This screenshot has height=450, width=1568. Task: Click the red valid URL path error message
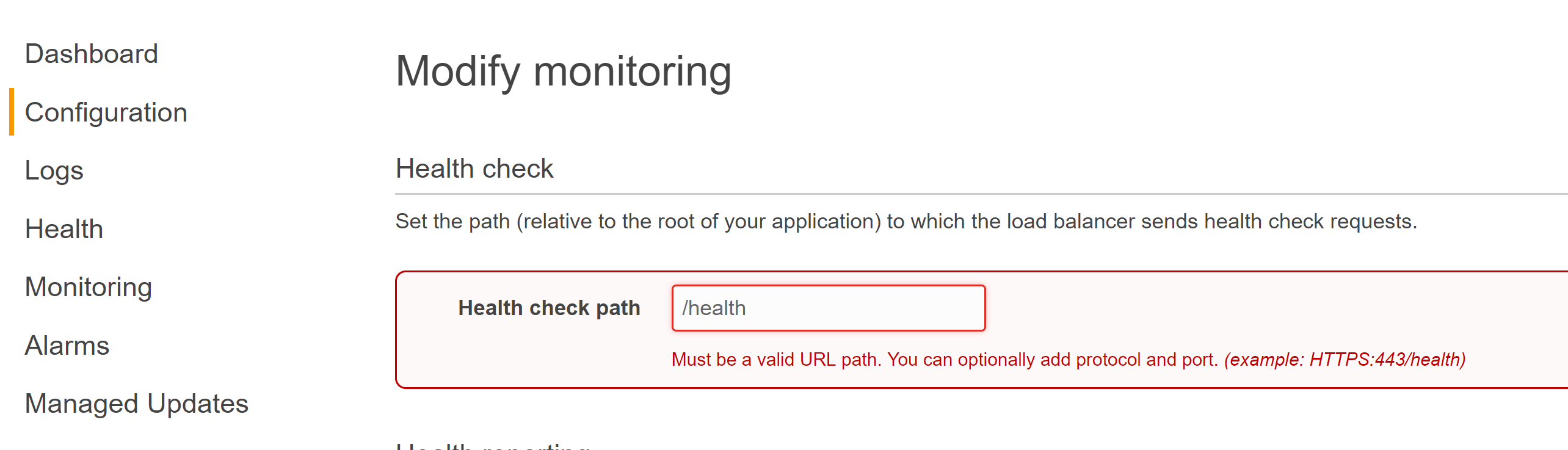[x=1069, y=360]
